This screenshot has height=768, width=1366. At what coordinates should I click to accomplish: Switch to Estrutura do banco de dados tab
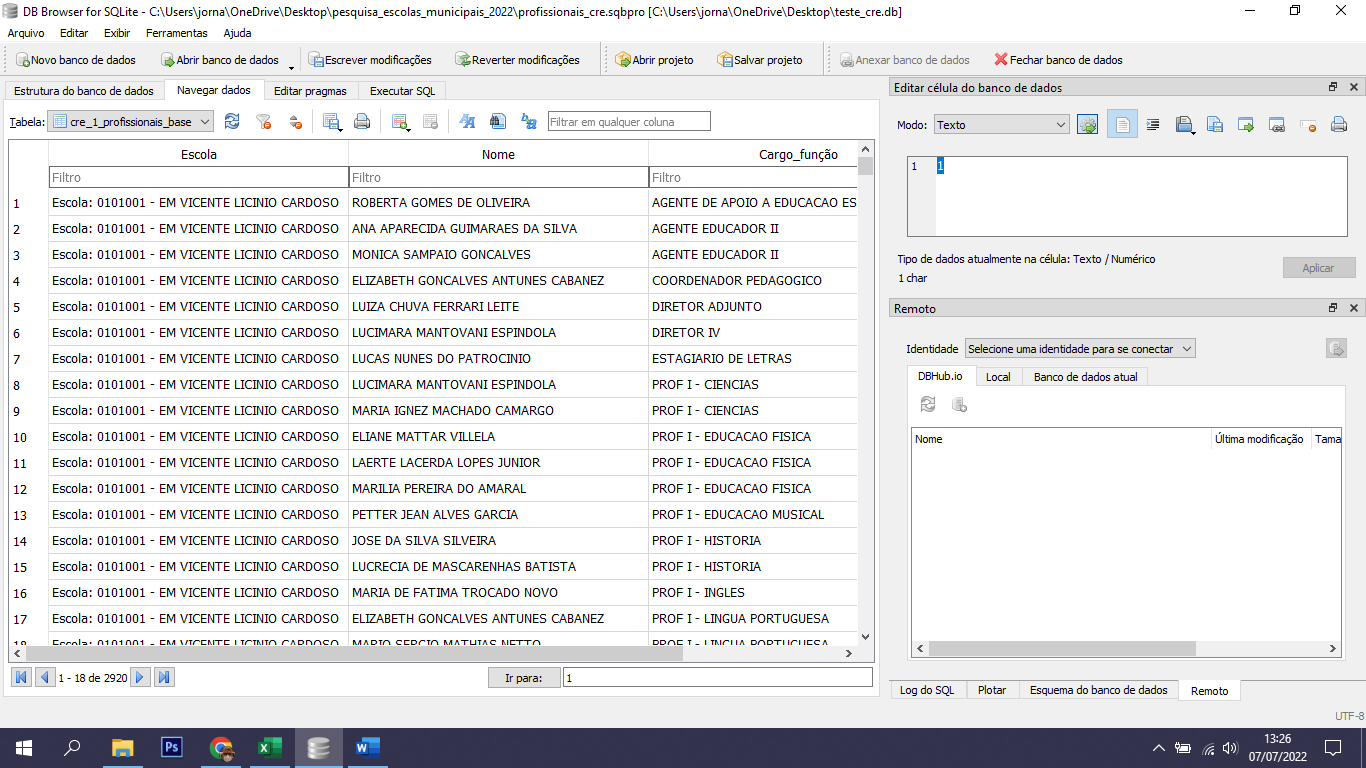click(x=84, y=91)
